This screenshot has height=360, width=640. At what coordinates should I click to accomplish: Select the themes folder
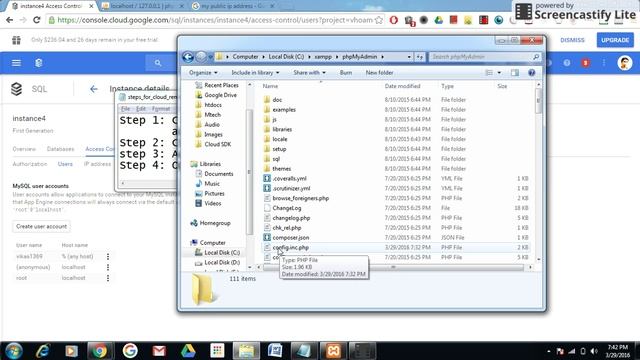click(x=282, y=169)
